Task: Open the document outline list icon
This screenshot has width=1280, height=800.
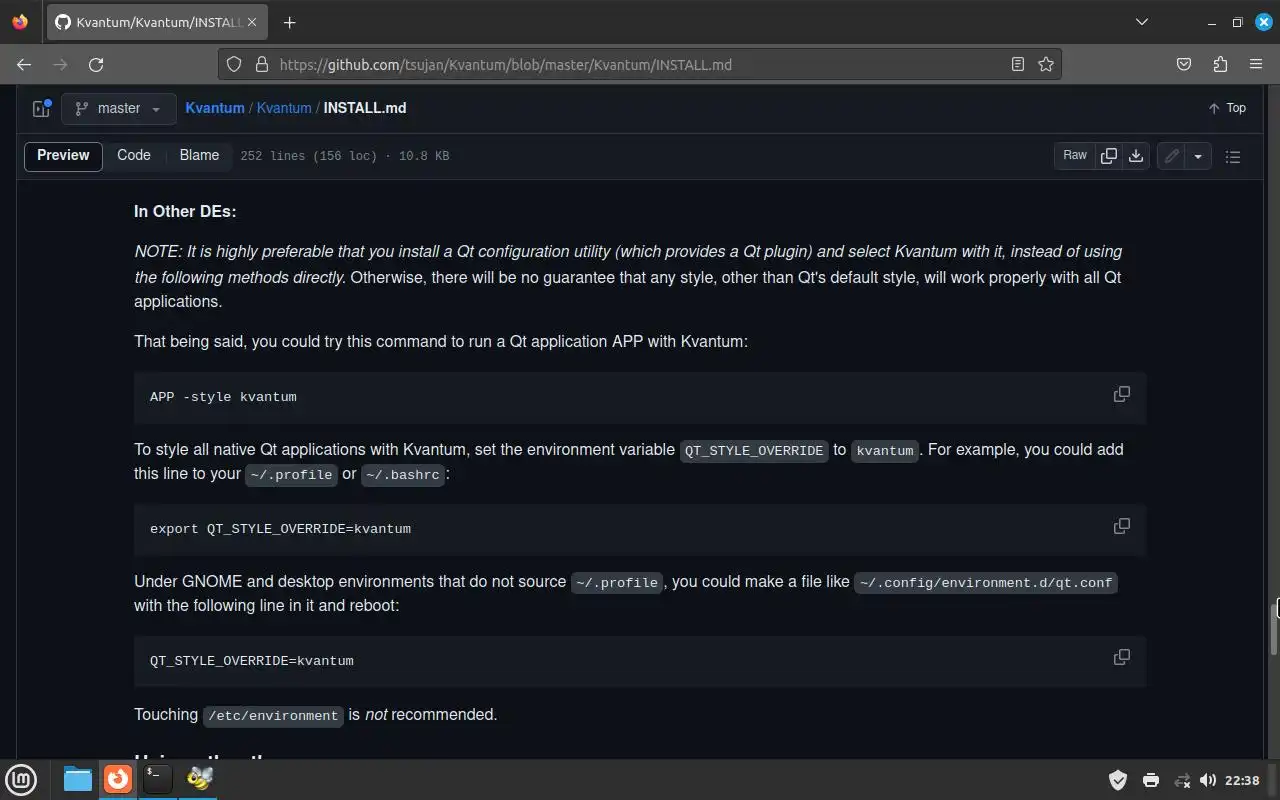Action: 1233,156
